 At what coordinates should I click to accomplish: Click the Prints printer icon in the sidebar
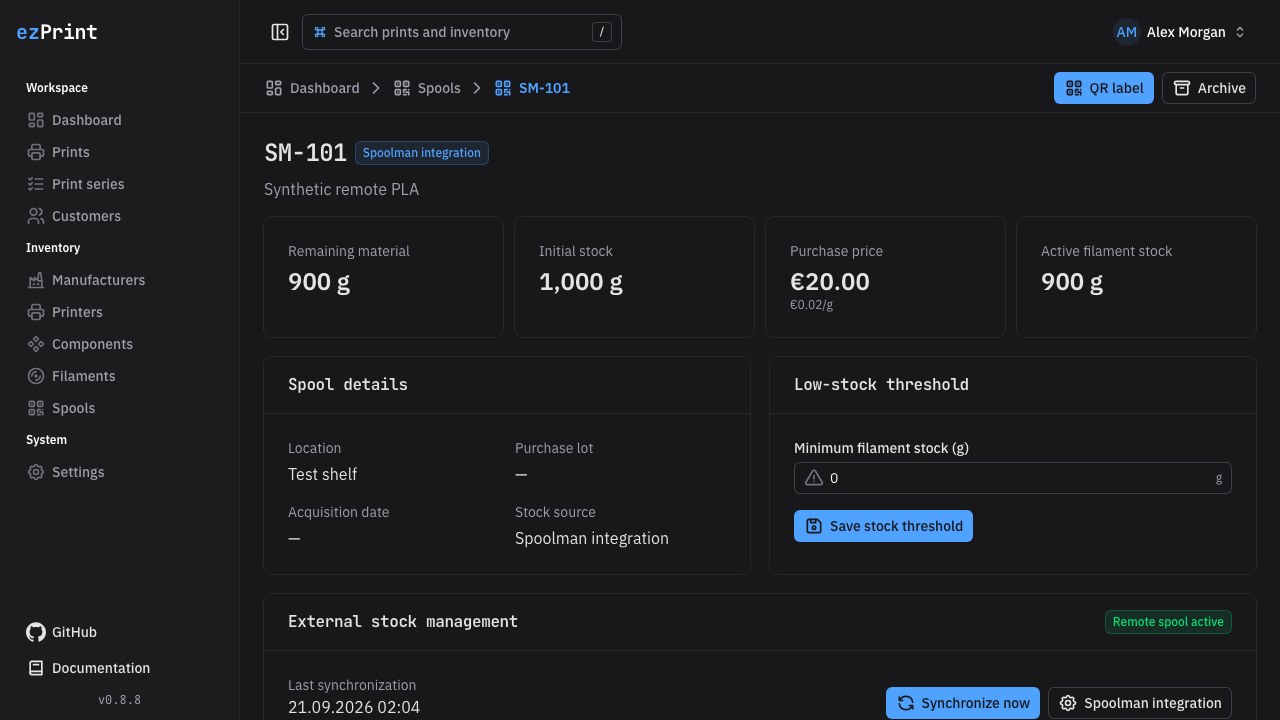36,152
